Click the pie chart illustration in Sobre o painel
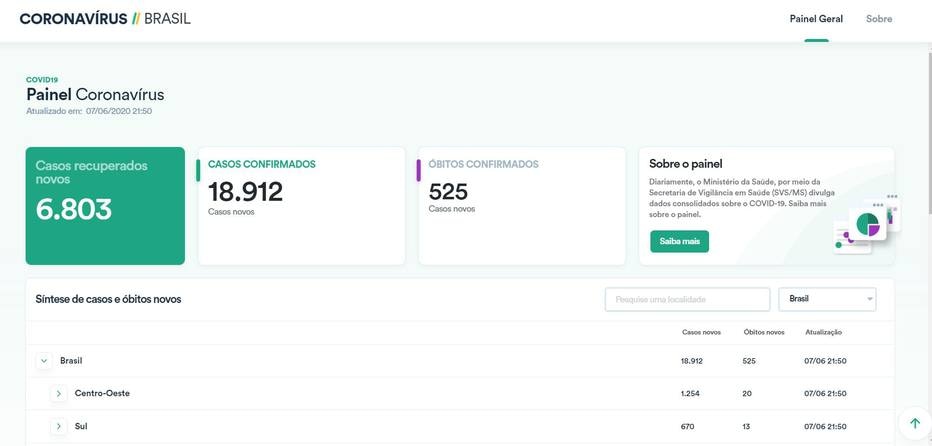932x446 pixels. pos(866,225)
